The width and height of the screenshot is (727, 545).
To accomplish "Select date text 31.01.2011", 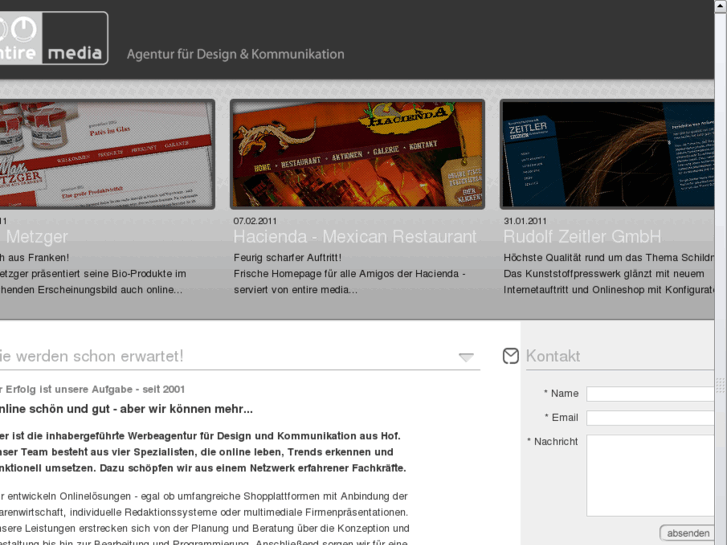I will point(525,221).
